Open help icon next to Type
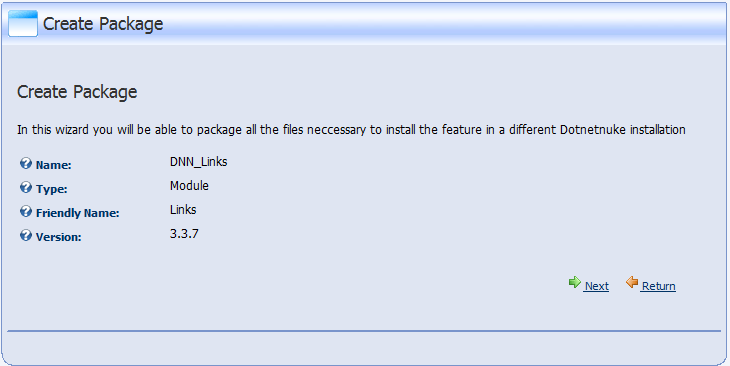 coord(26,188)
